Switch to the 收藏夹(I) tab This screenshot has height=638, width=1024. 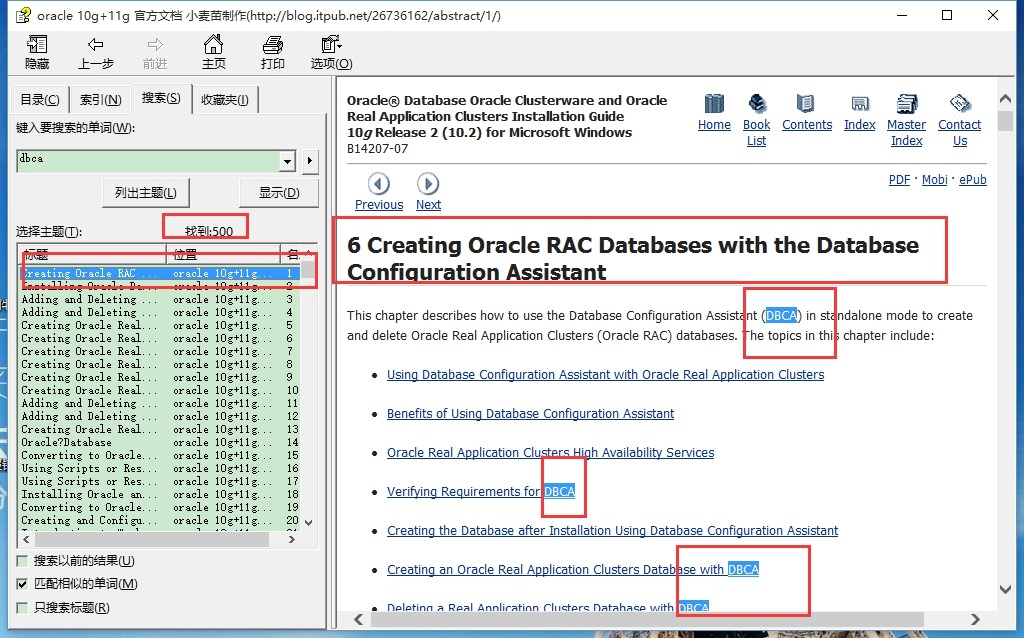pyautogui.click(x=225, y=100)
